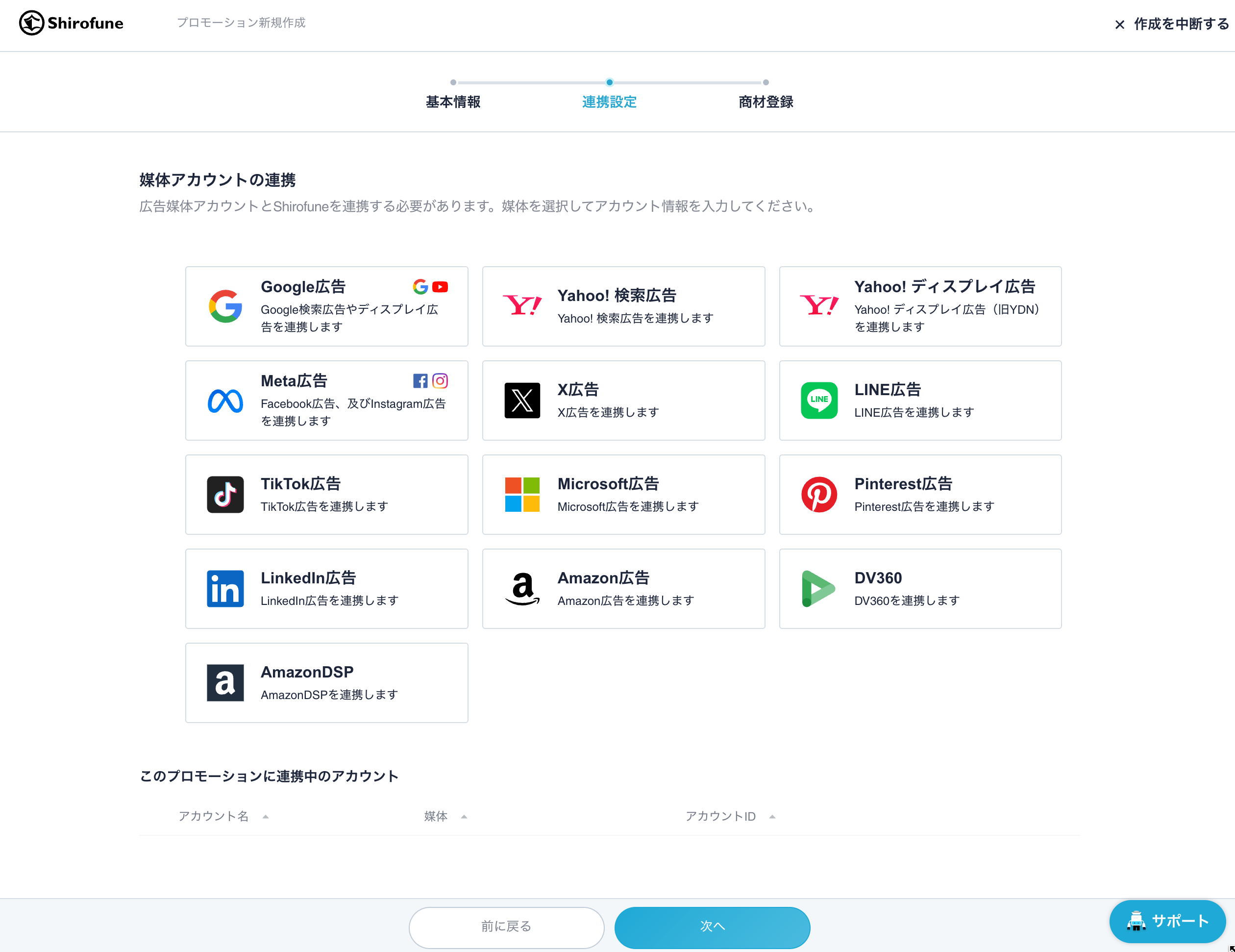Click the このプロモーションに連携中のアカウント heading

pyautogui.click(x=269, y=777)
